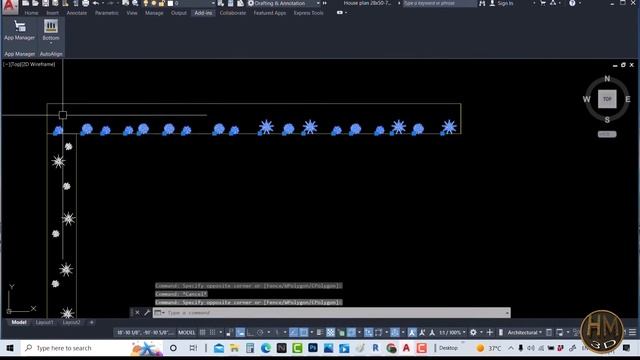This screenshot has width=640, height=360.
Task: Click the AutoAlign panel title
Action: (x=51, y=54)
